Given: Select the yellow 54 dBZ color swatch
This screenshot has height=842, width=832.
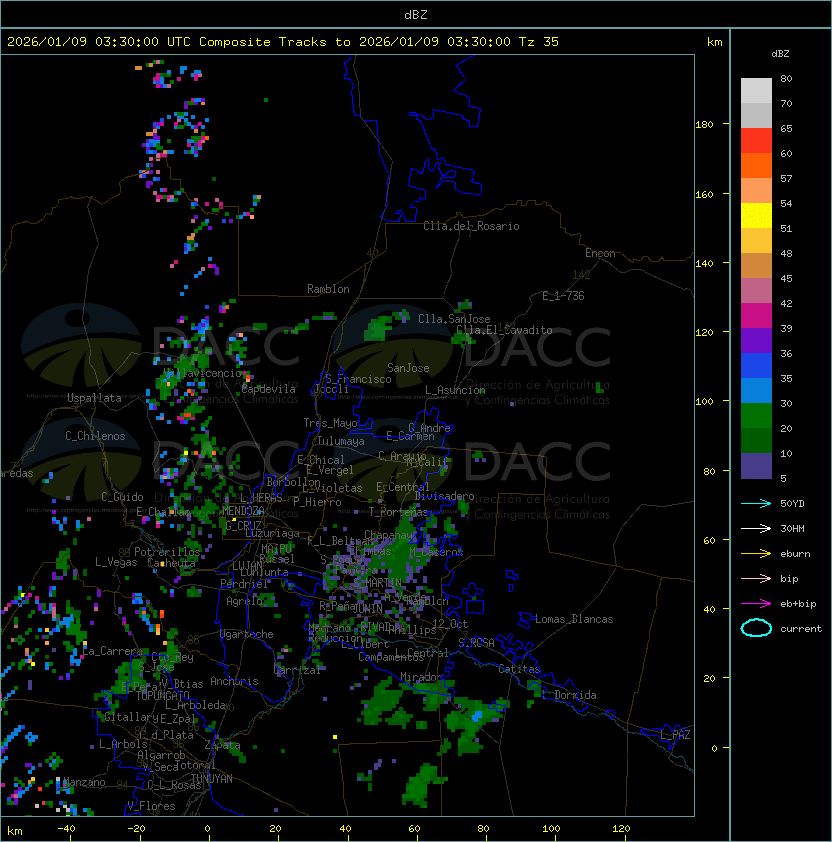Looking at the screenshot, I should point(756,215).
